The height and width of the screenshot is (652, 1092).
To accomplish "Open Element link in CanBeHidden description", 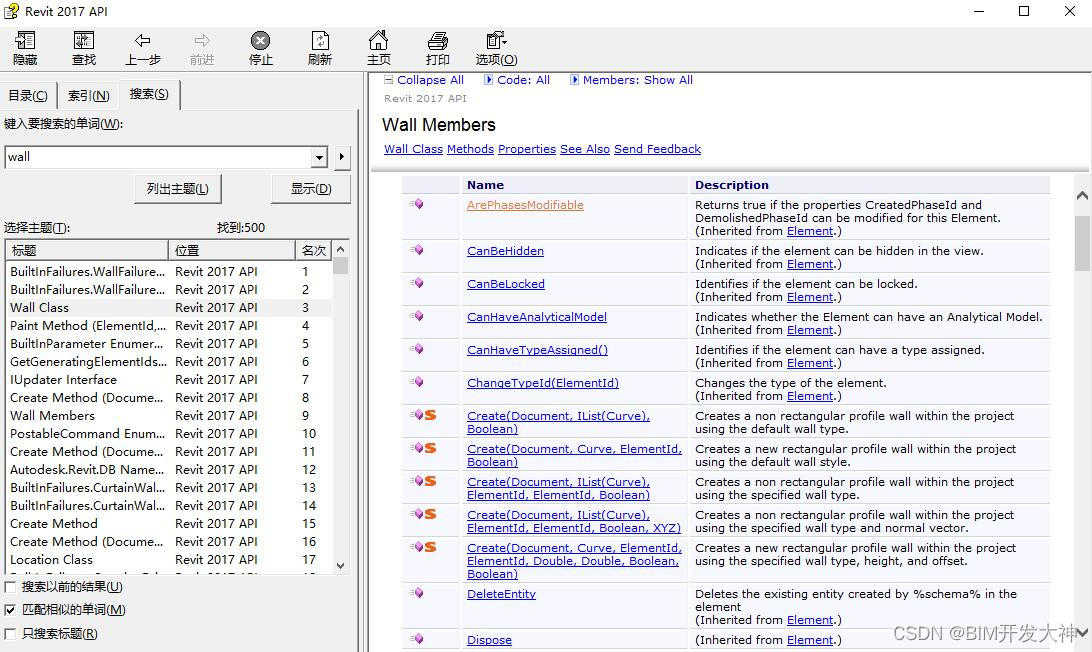I will [x=810, y=264].
